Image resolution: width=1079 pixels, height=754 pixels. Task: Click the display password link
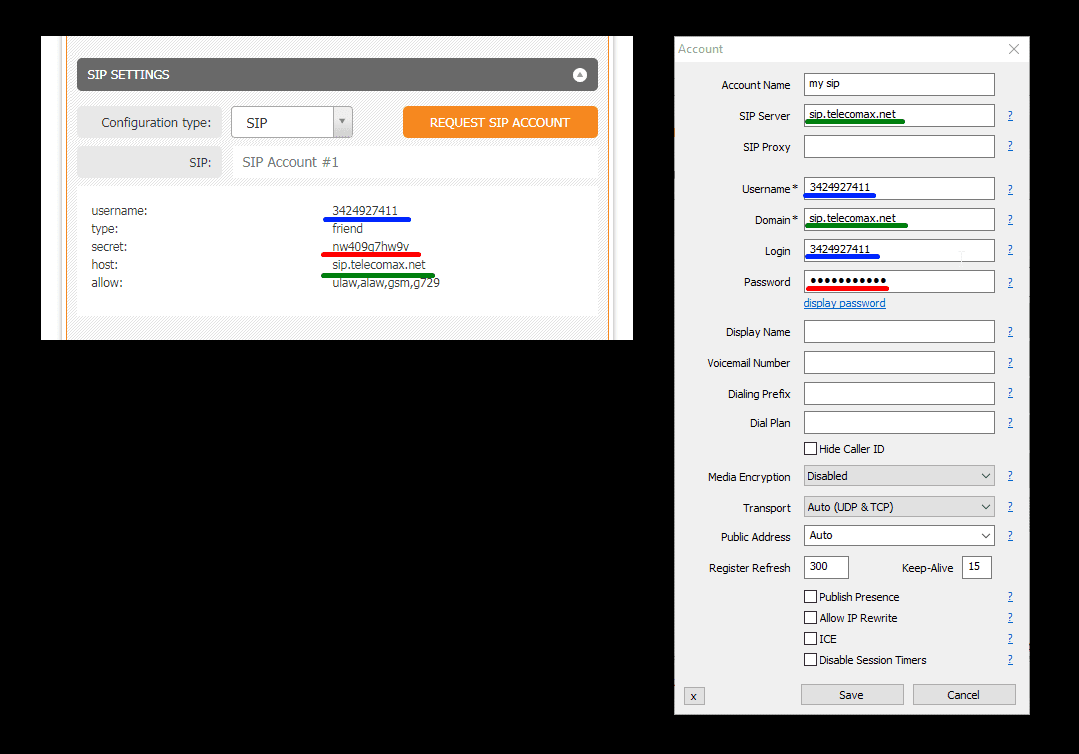pyautogui.click(x=844, y=303)
